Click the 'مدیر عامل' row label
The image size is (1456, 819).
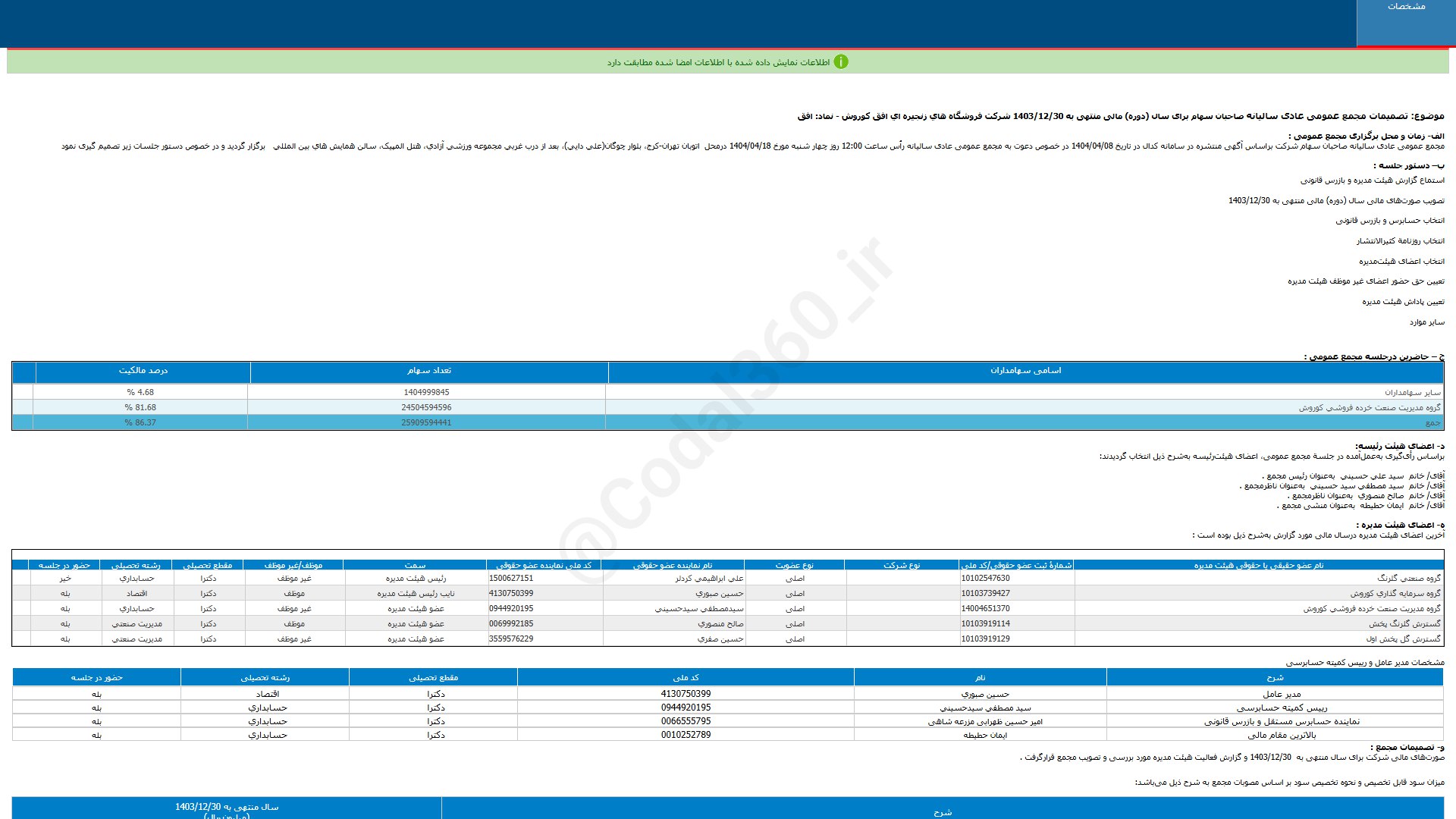point(1282,694)
